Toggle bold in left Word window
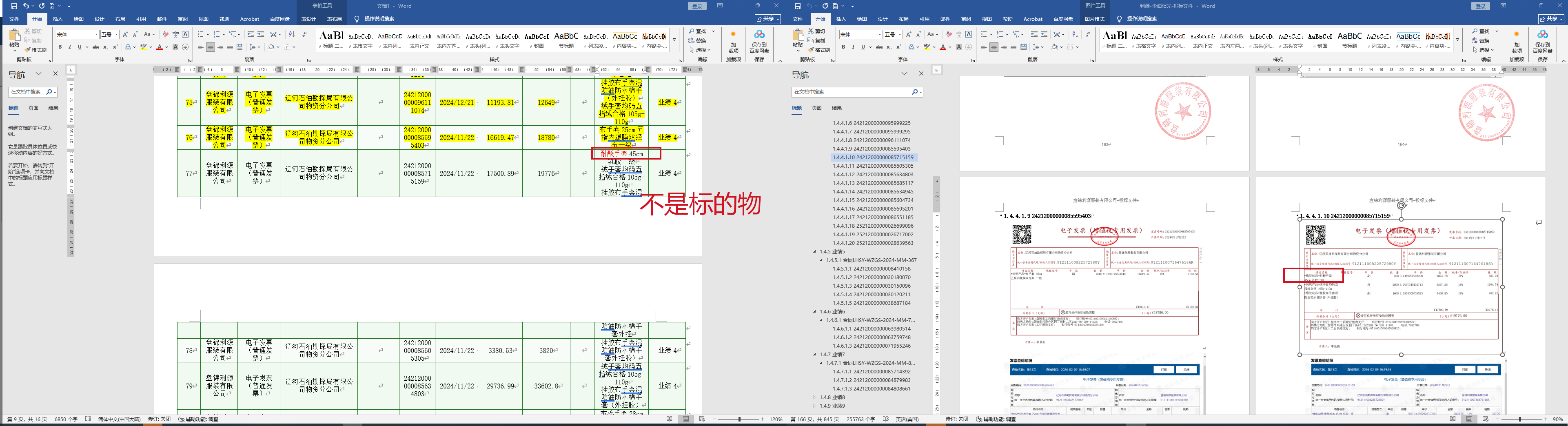Screen dimensions: 1568x426 click(x=60, y=47)
